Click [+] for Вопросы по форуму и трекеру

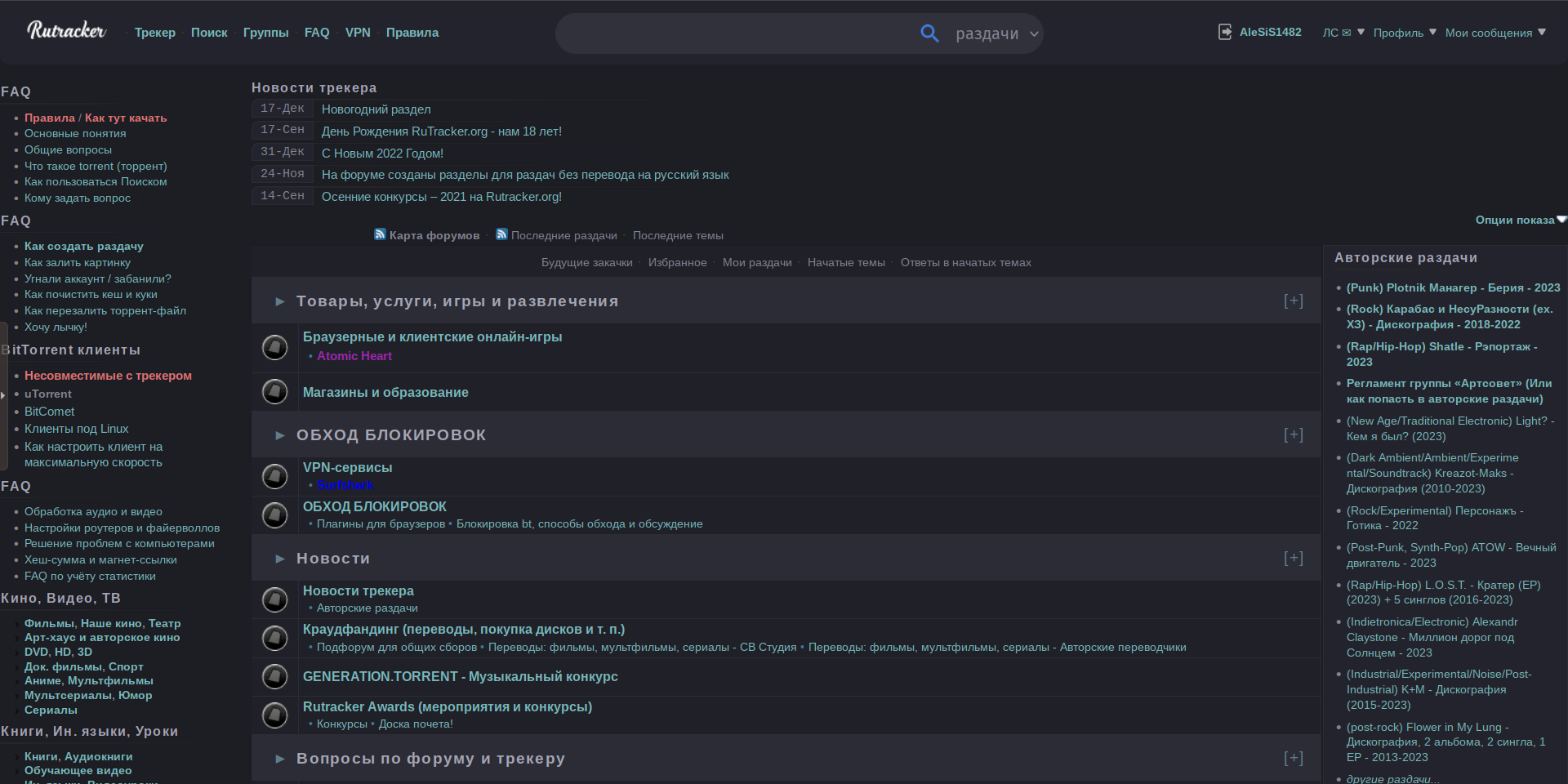[x=1294, y=758]
